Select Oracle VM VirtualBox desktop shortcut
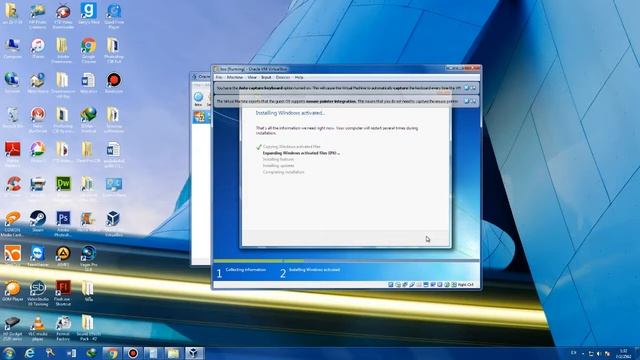The width and height of the screenshot is (640, 360). click(114, 223)
